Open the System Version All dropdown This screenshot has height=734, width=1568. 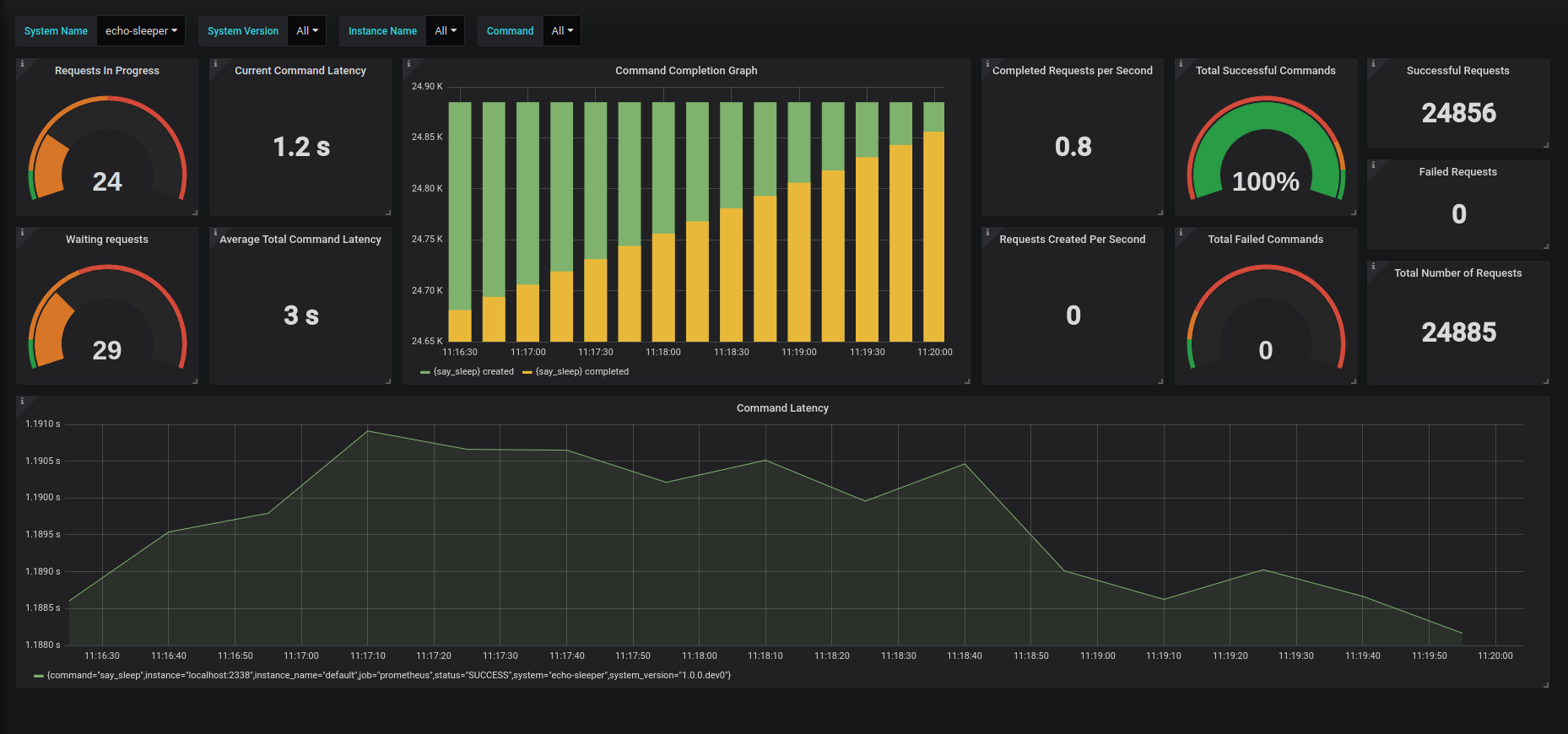pos(307,31)
